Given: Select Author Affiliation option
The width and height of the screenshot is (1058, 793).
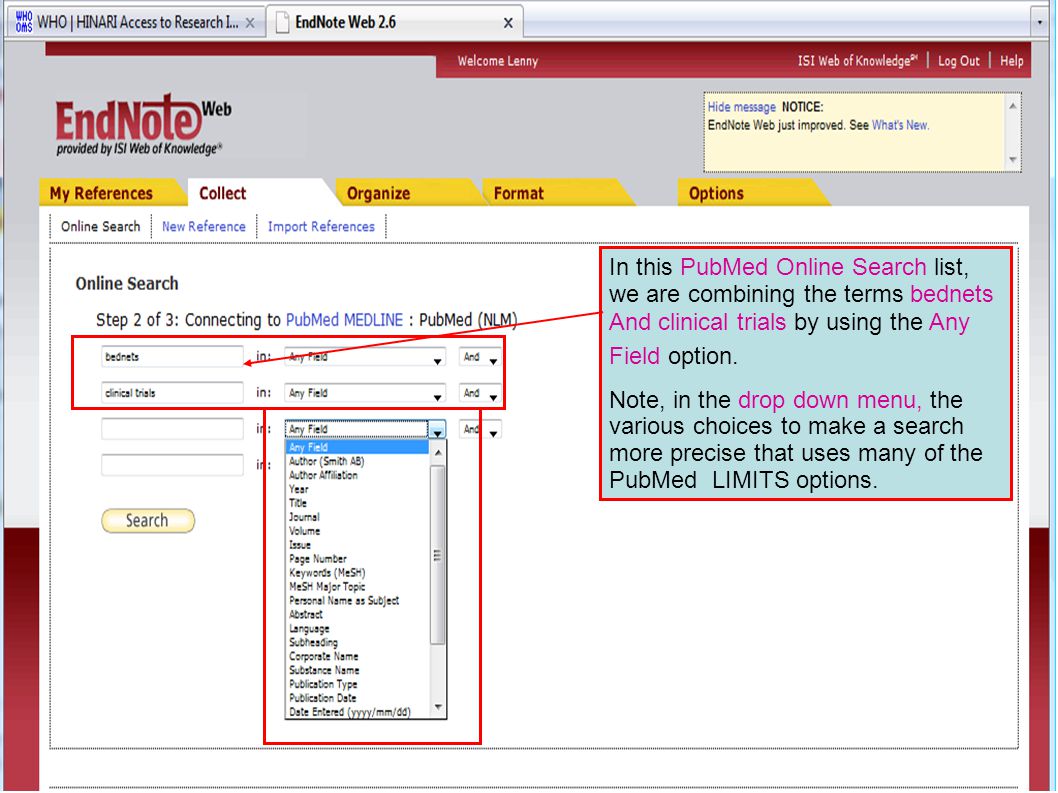Looking at the screenshot, I should (x=358, y=475).
